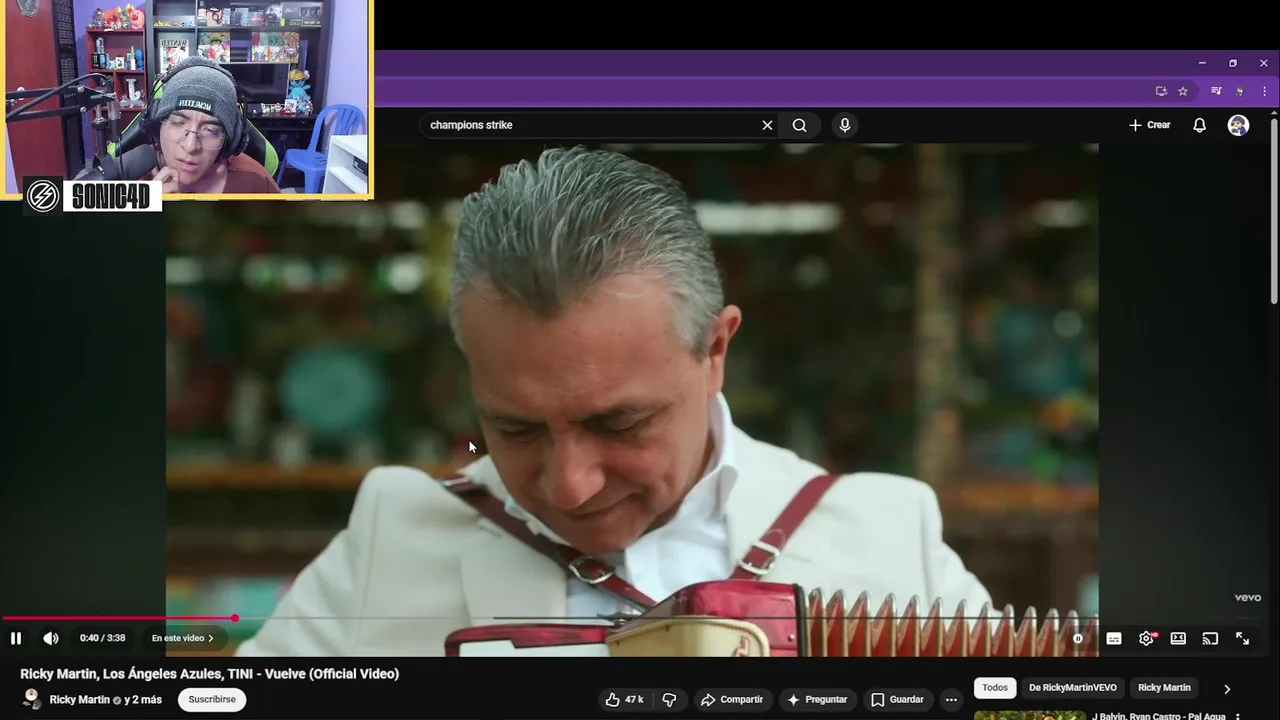Open 'y 2 más' collaborators text

coord(143,700)
